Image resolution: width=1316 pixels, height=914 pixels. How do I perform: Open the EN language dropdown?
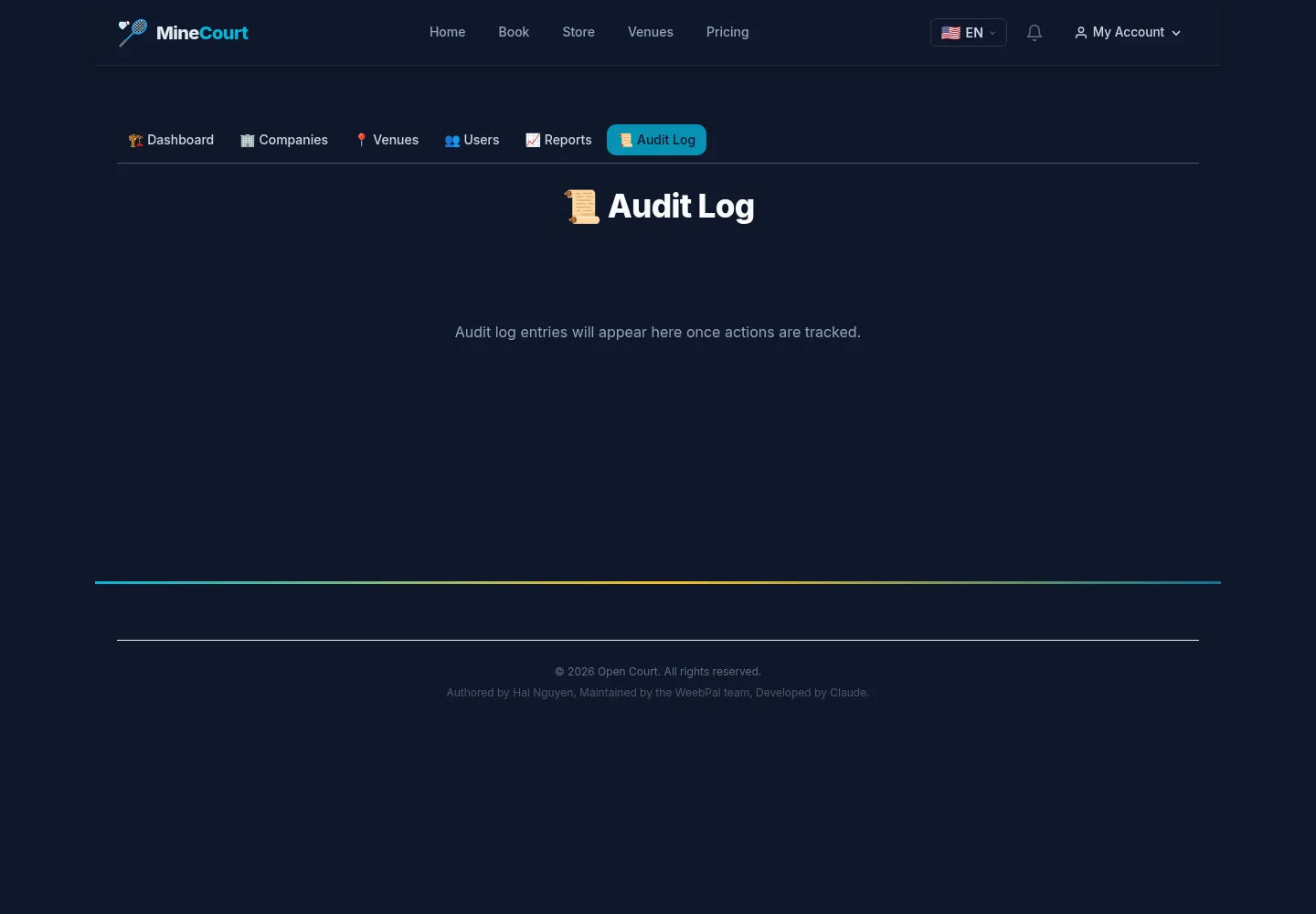pos(969,33)
